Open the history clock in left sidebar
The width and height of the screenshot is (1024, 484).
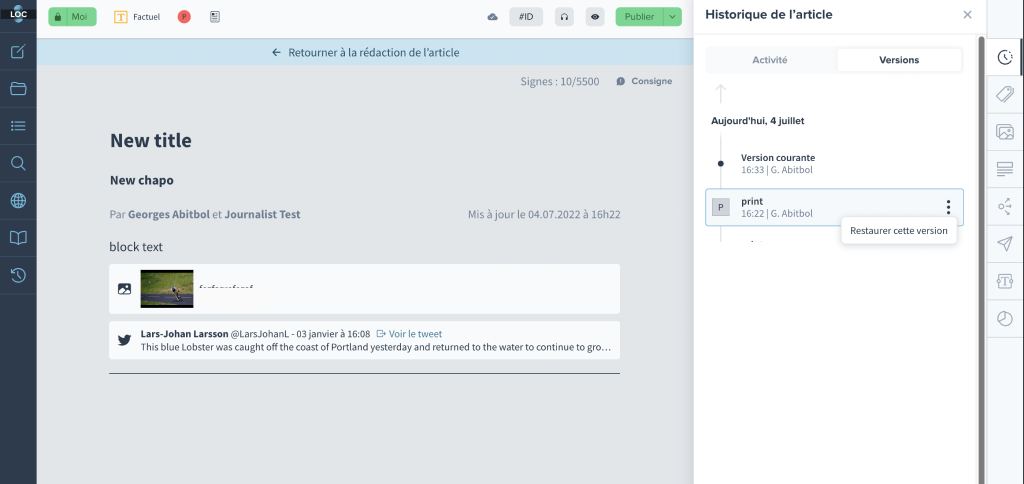18,275
